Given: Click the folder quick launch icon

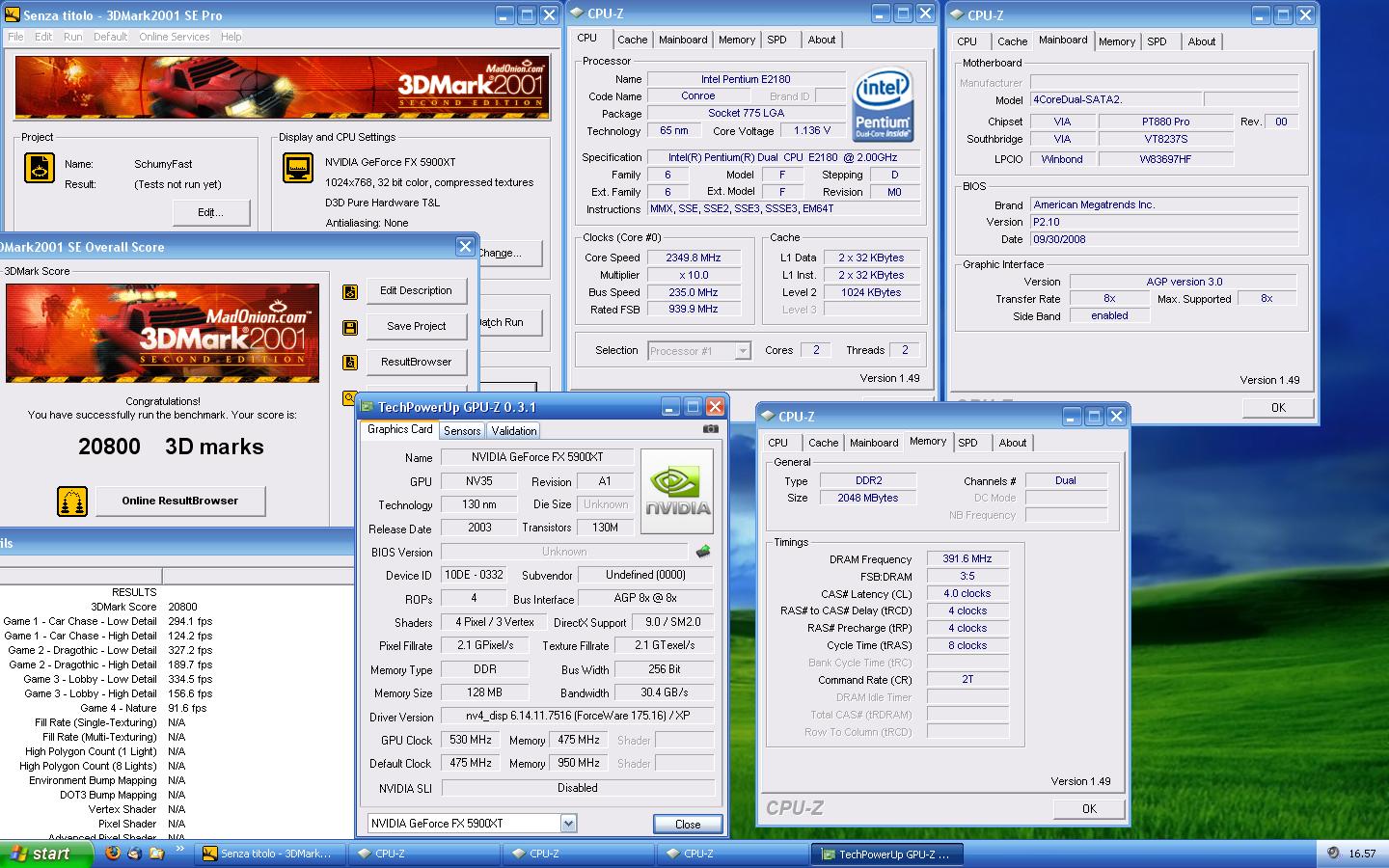Looking at the screenshot, I should point(156,854).
